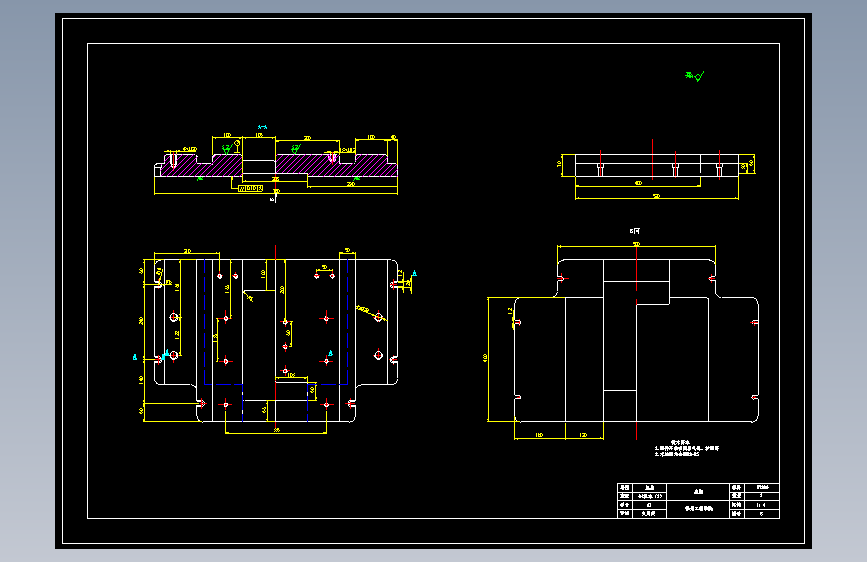
Task: Click the magenta-hatched cross-section view
Action: pos(275,165)
